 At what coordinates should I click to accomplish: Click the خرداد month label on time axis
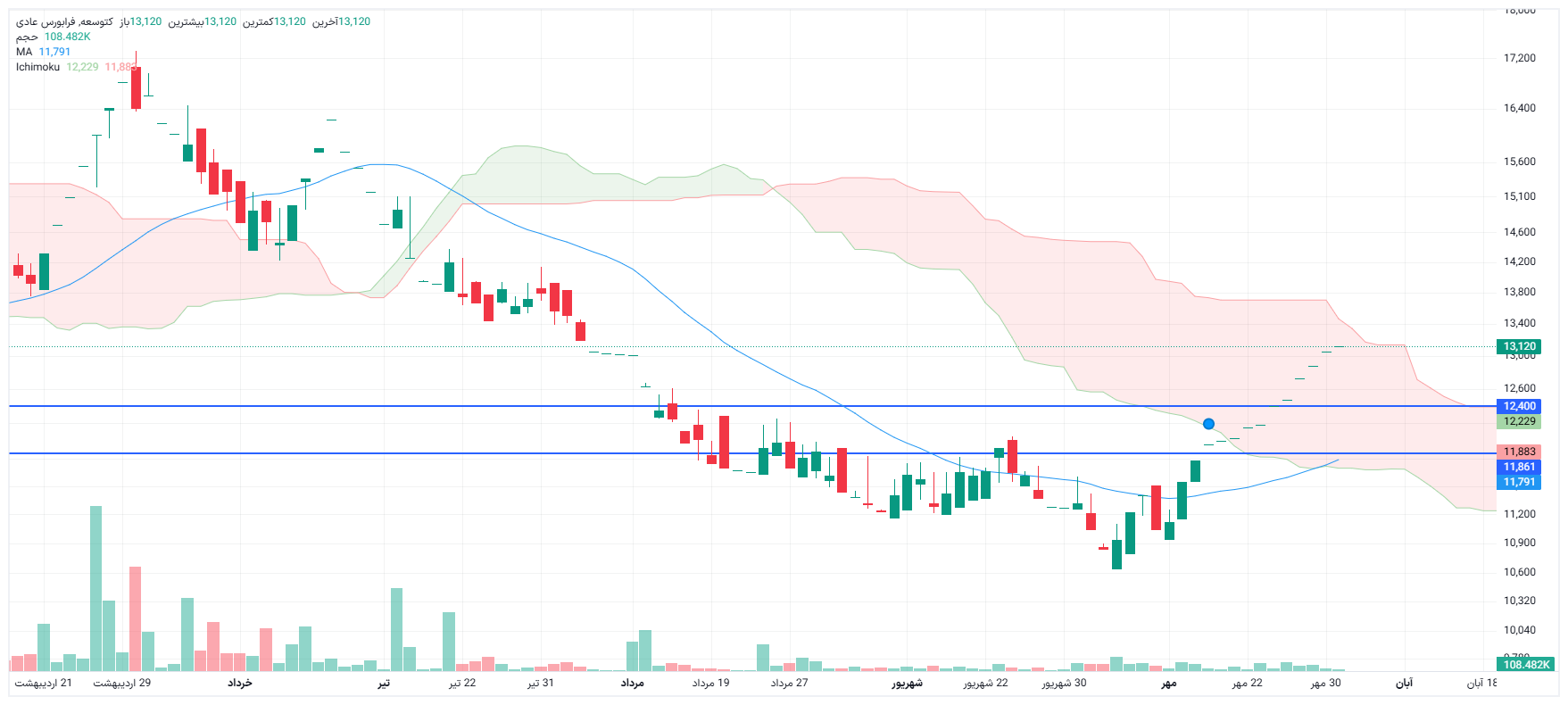click(x=239, y=683)
